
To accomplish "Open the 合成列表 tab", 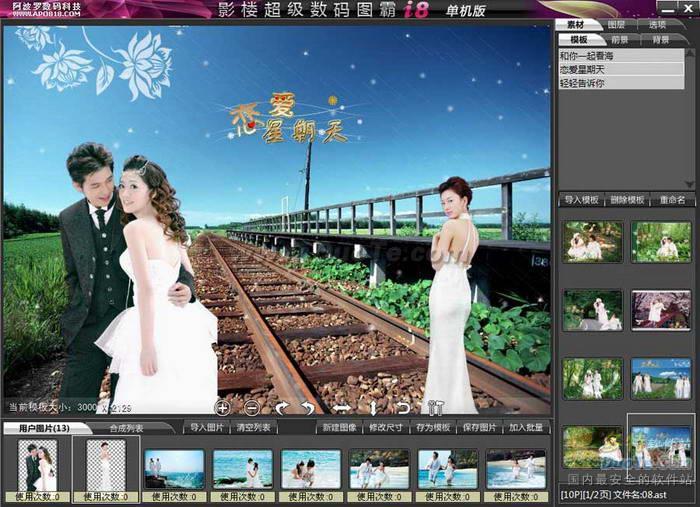I will [x=125, y=428].
